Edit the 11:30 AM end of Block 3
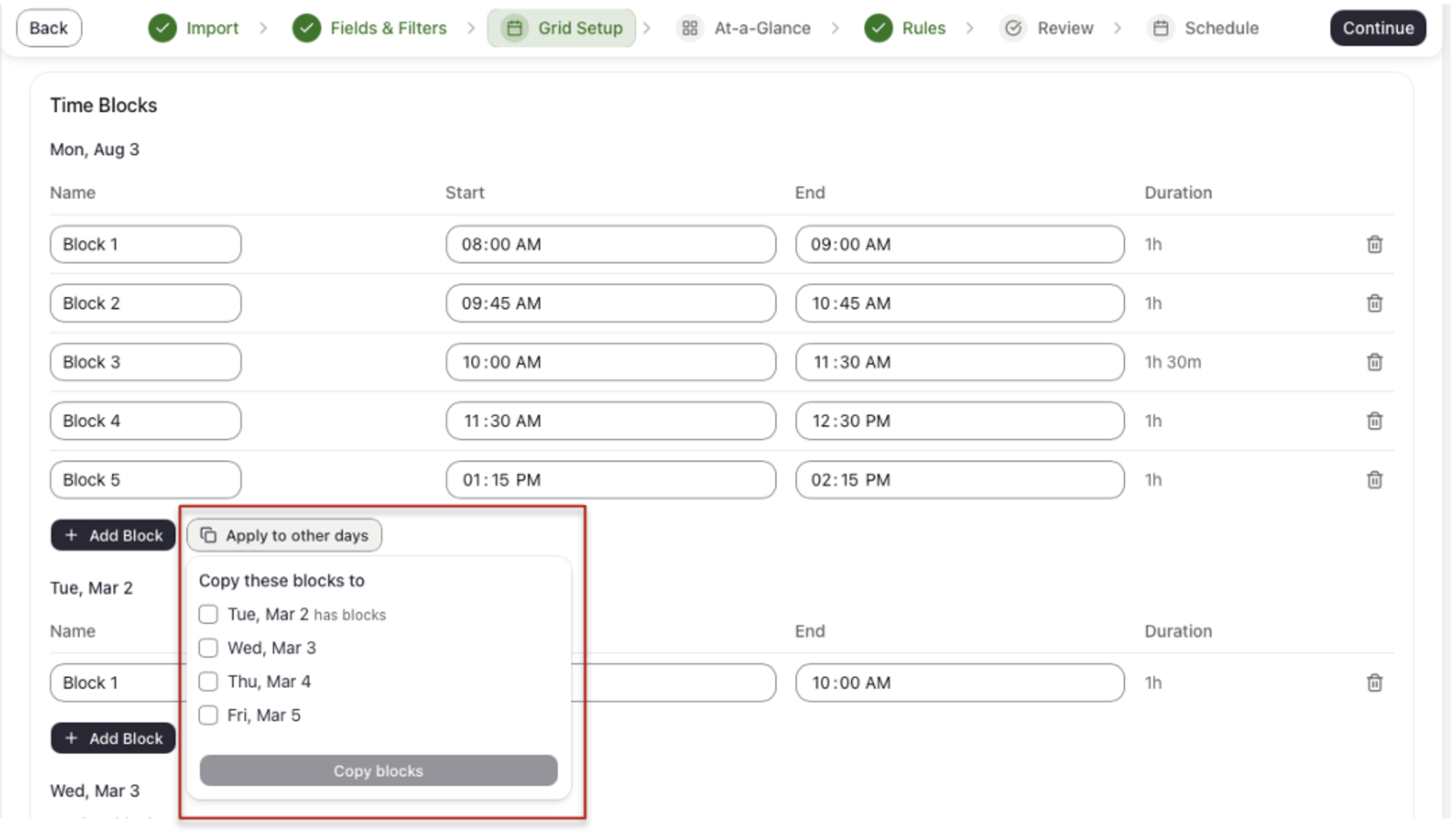1456x840 pixels. 960,362
